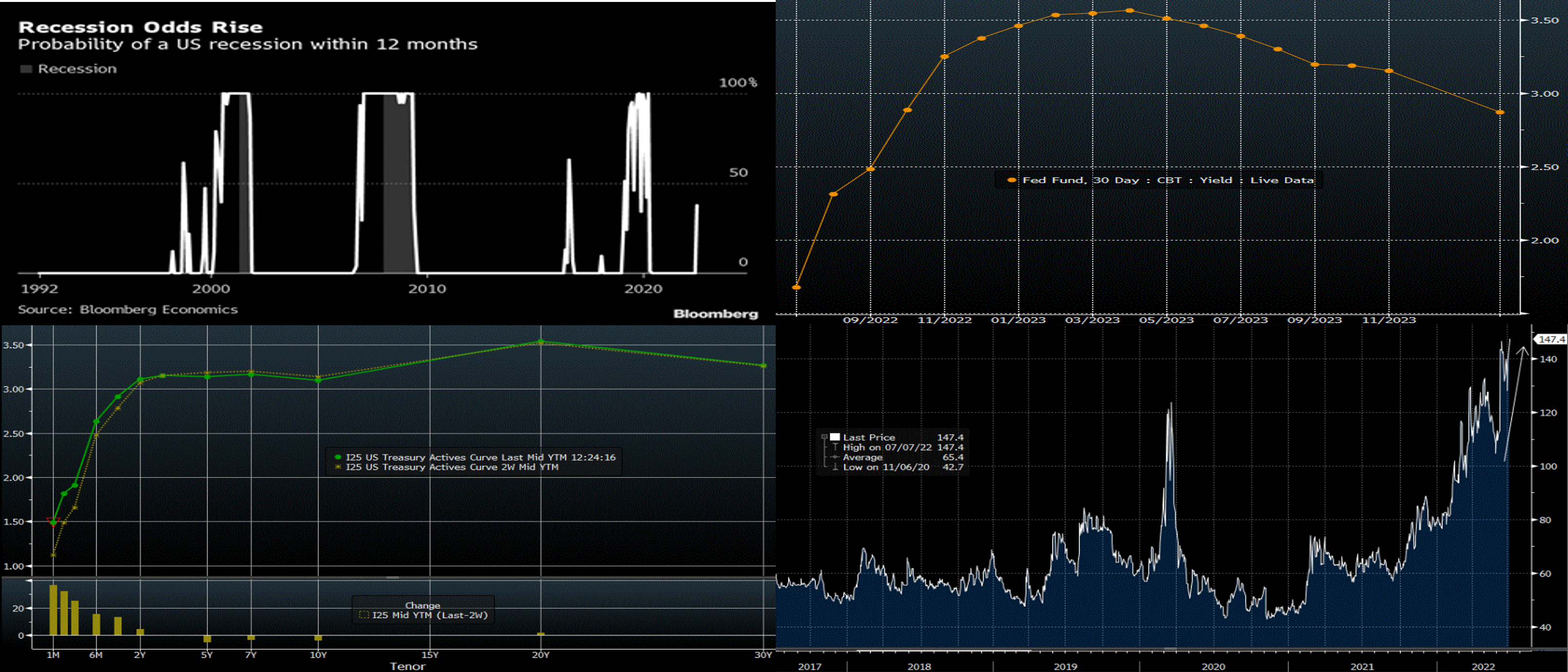Click the Bloomberg logo in recession chart
This screenshot has height=672, width=1568.
pos(715,314)
